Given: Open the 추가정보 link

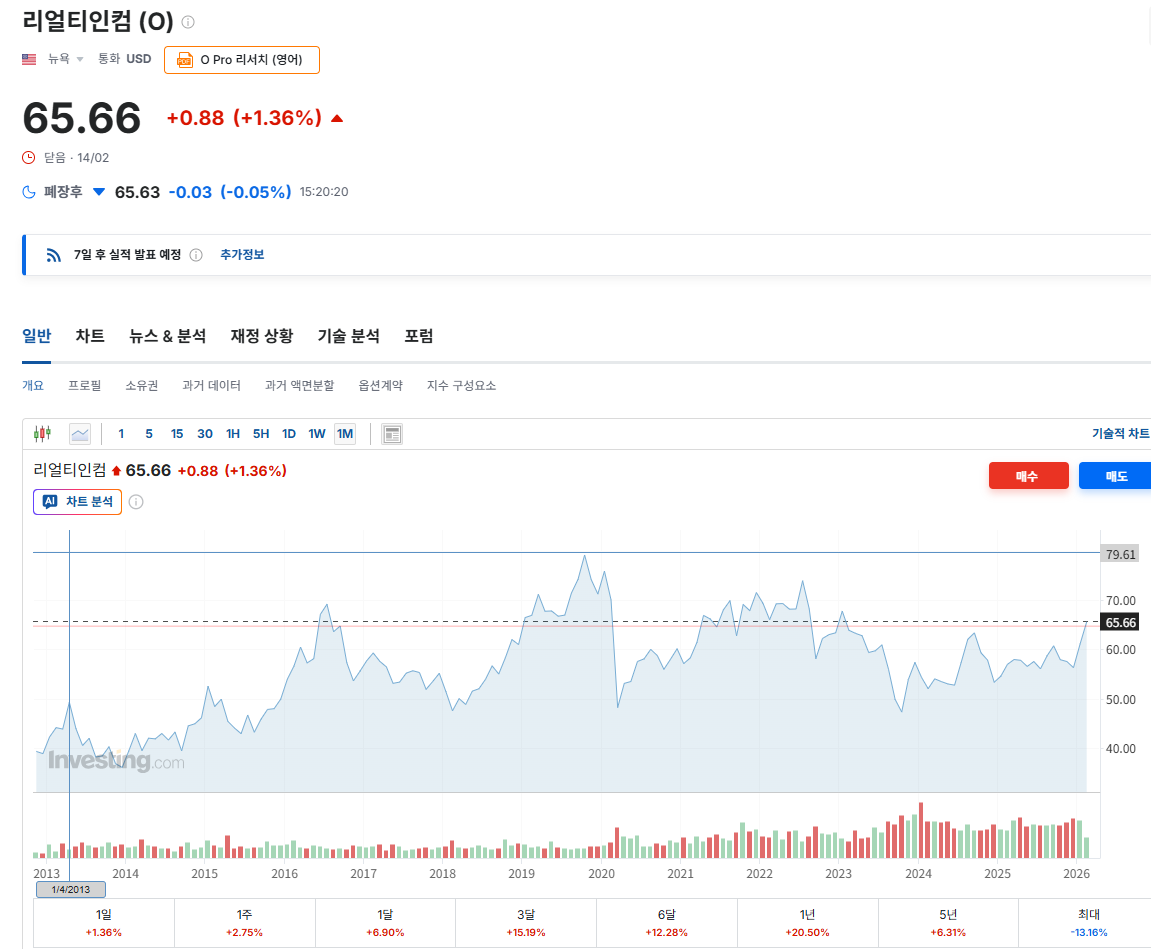Looking at the screenshot, I should [x=242, y=255].
